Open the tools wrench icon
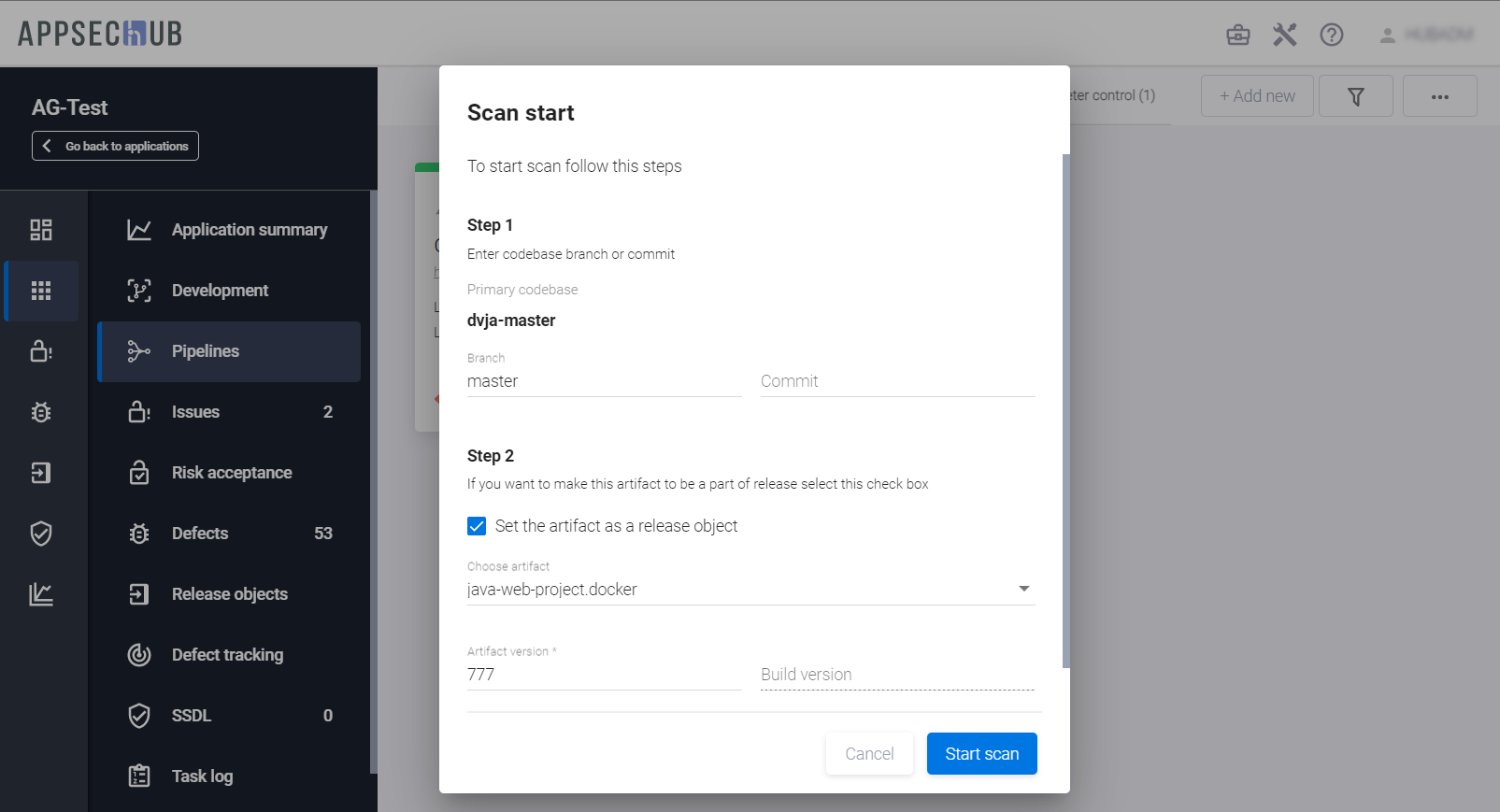 [1284, 35]
